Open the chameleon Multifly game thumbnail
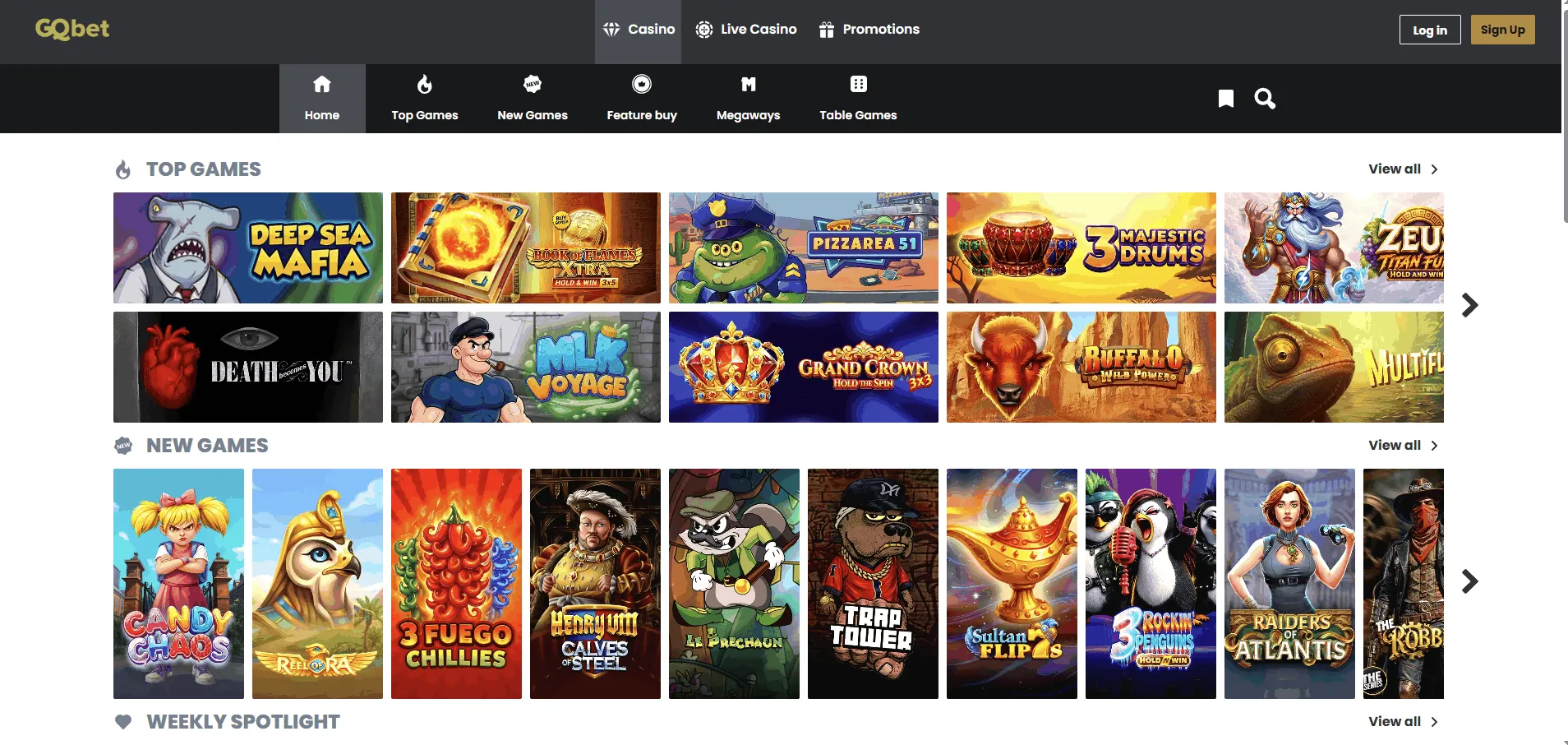Screen dimensions: 1568x745 click(1334, 367)
